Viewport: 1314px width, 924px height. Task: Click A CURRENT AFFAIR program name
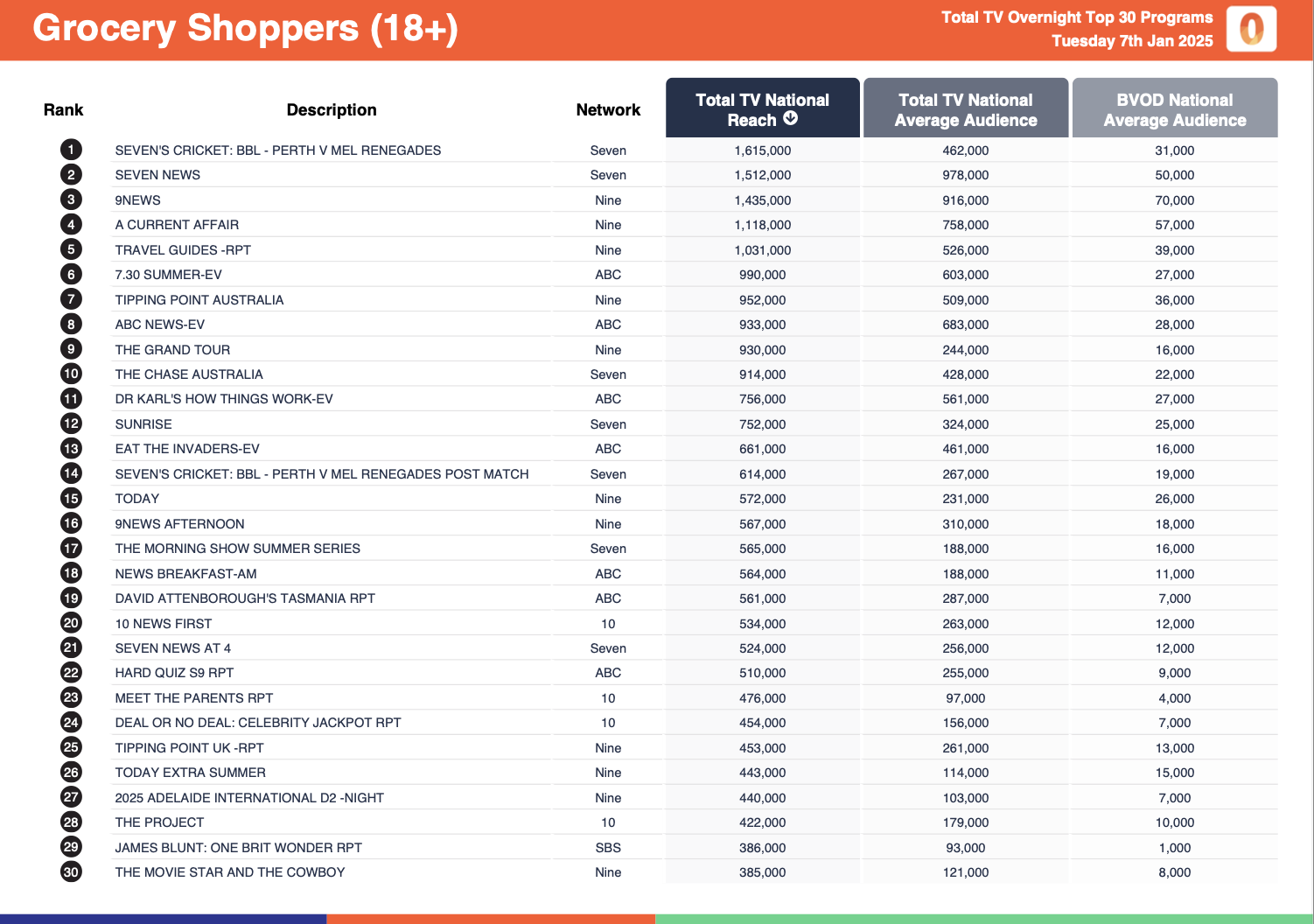click(177, 225)
